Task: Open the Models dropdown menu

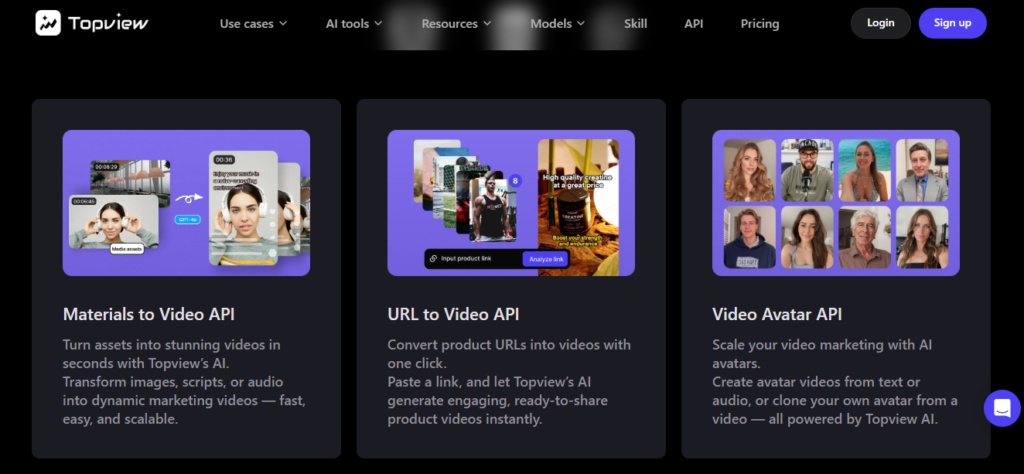Action: coord(558,24)
